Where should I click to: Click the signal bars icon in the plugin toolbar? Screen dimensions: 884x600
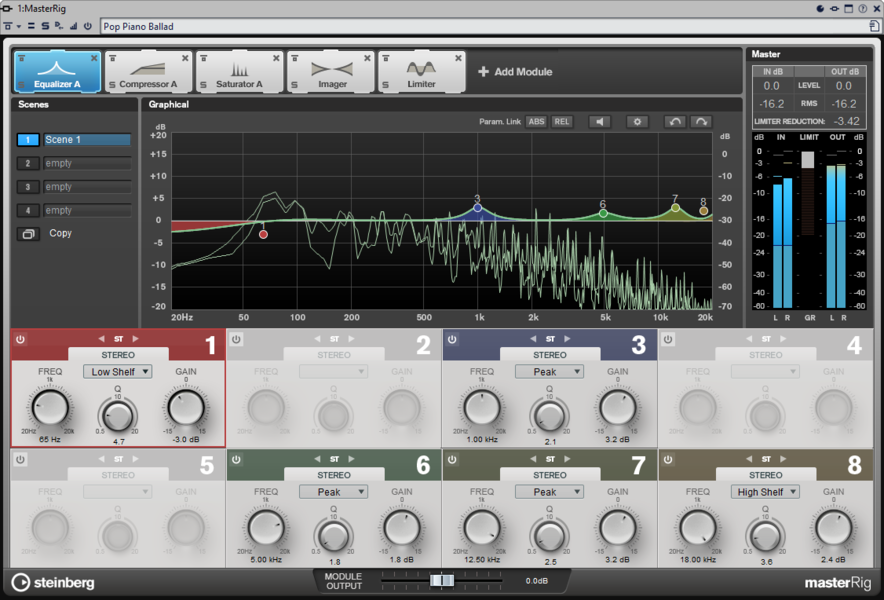coord(73,26)
